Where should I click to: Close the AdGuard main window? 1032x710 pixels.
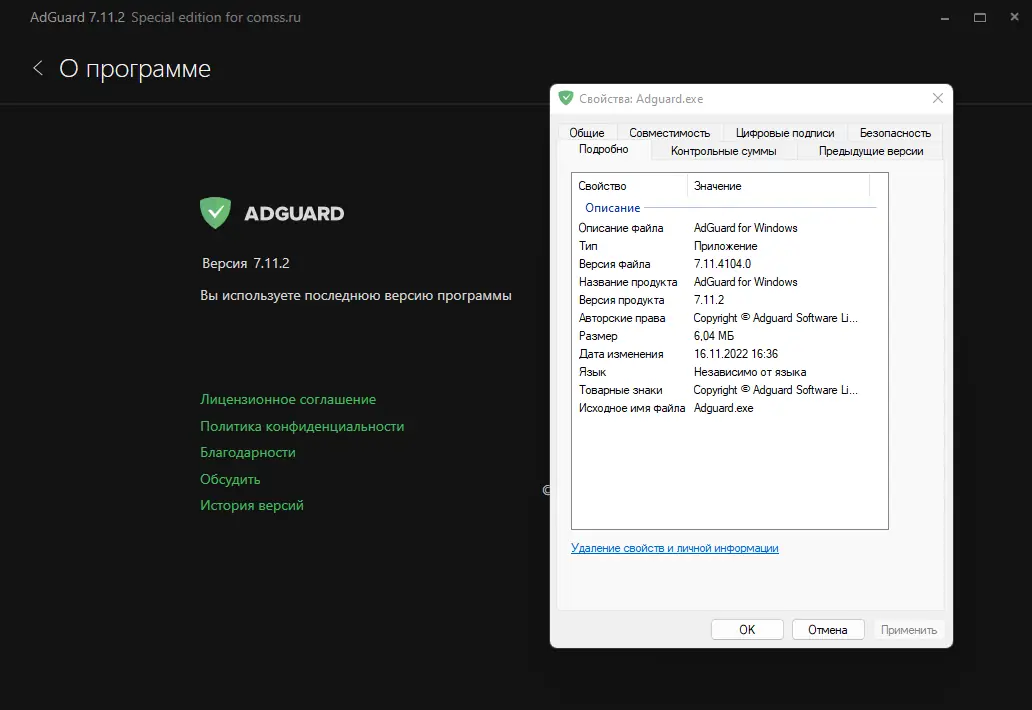click(1014, 17)
